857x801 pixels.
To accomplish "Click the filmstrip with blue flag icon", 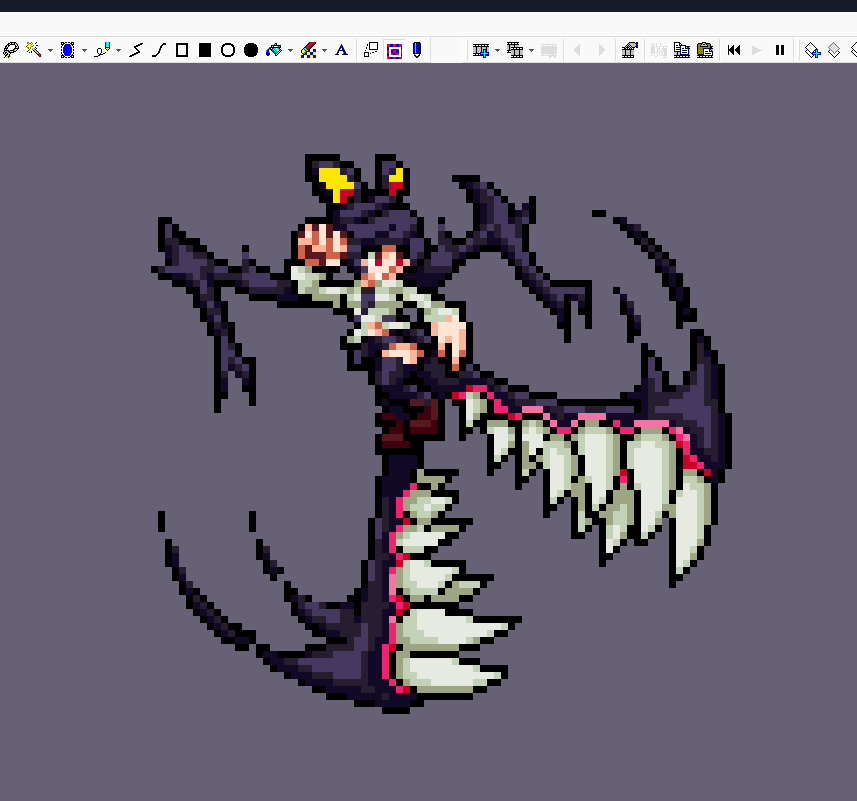I will click(630, 50).
